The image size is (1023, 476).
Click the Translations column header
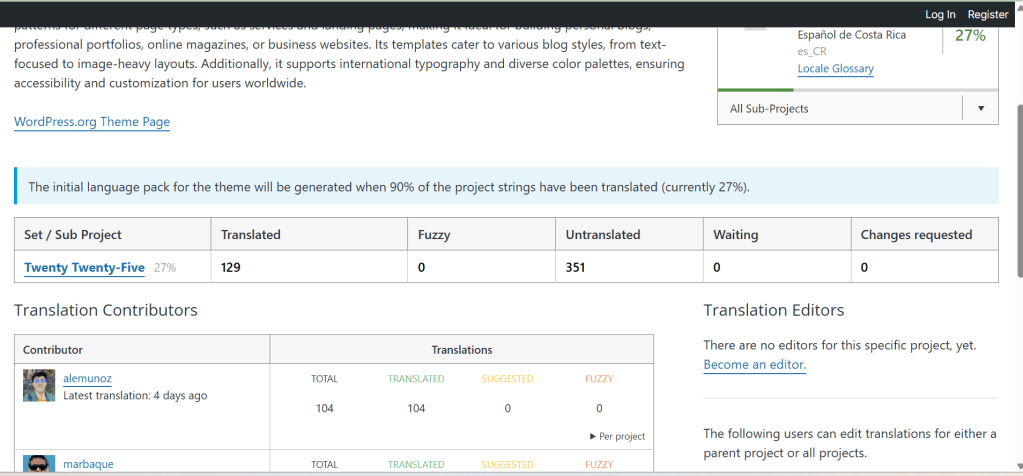(462, 350)
